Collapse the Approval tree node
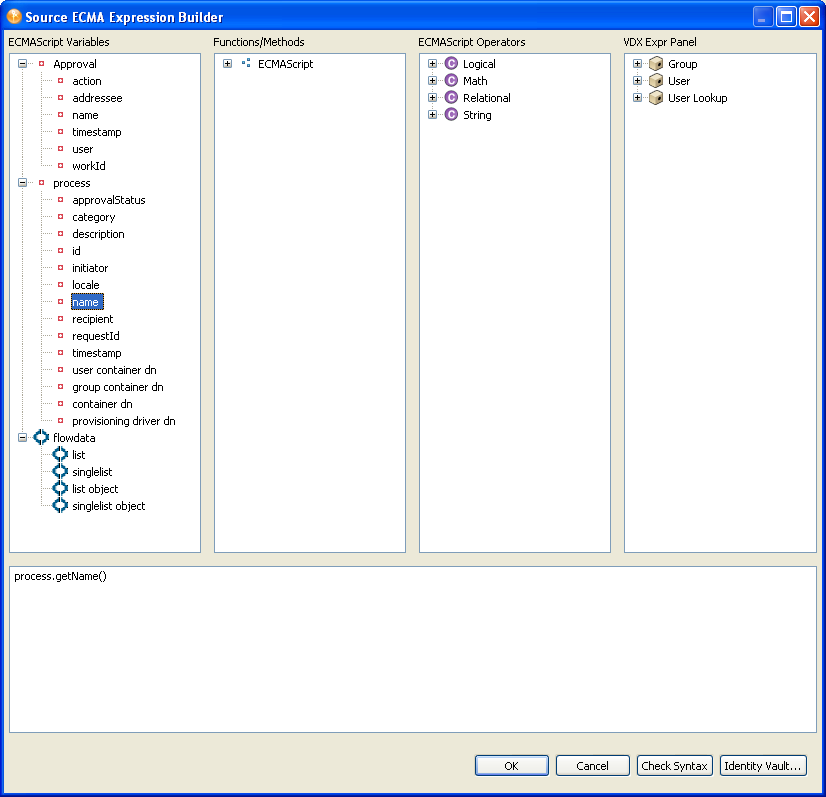This screenshot has width=826, height=797. (x=23, y=64)
